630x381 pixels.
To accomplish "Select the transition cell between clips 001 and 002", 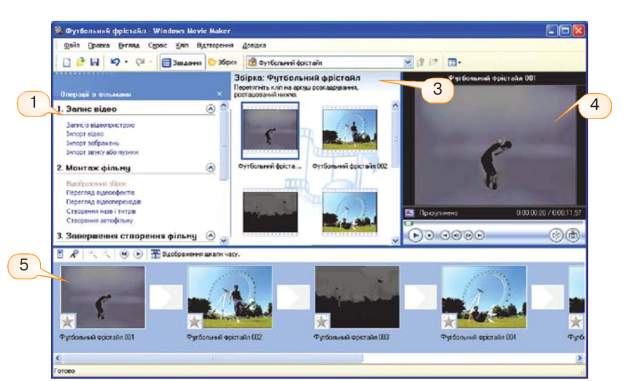I will pos(166,297).
